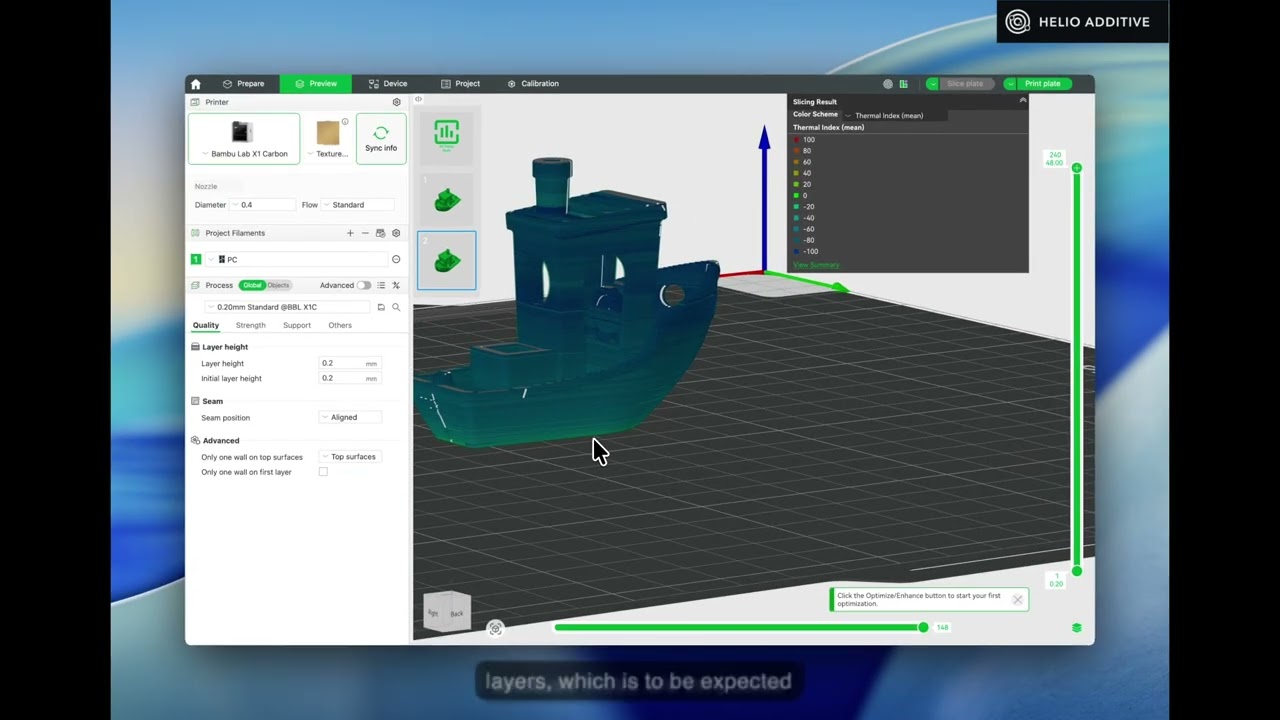Viewport: 1280px width, 720px height.
Task: Click the Sync info refresh button
Action: click(381, 139)
